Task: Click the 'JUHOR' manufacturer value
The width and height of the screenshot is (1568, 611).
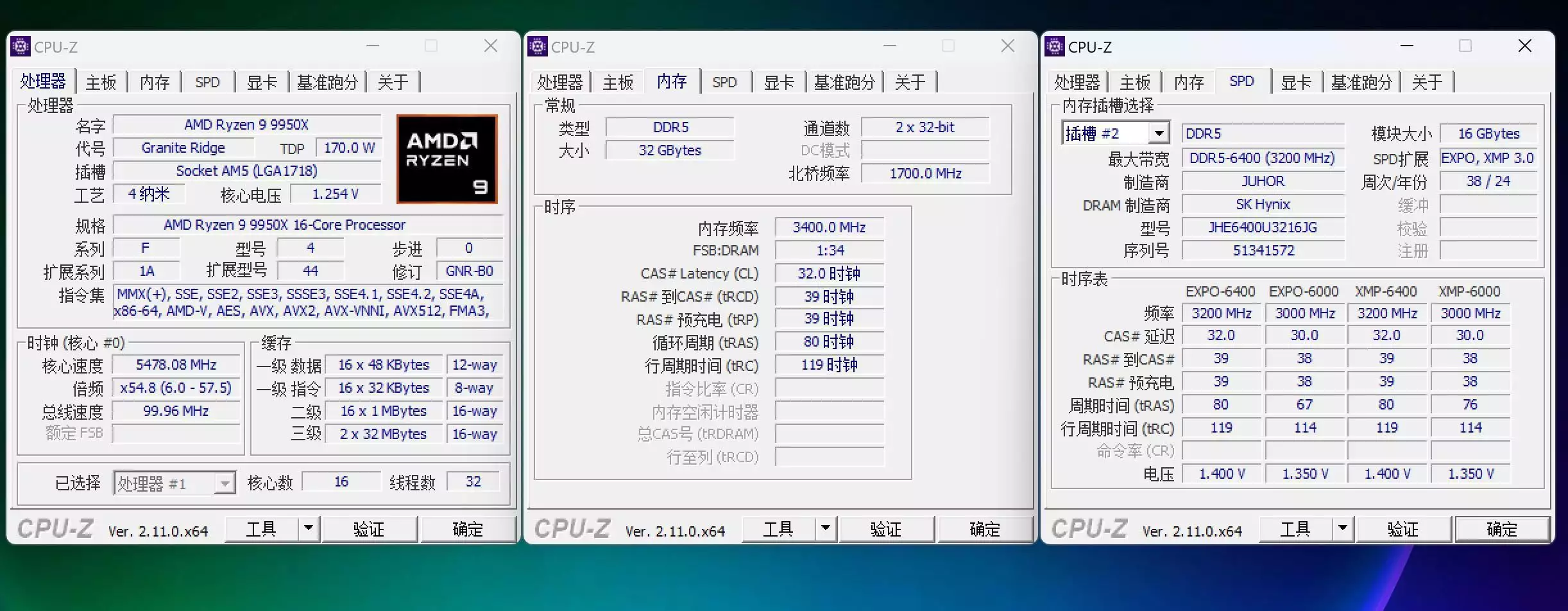Action: [1262, 181]
